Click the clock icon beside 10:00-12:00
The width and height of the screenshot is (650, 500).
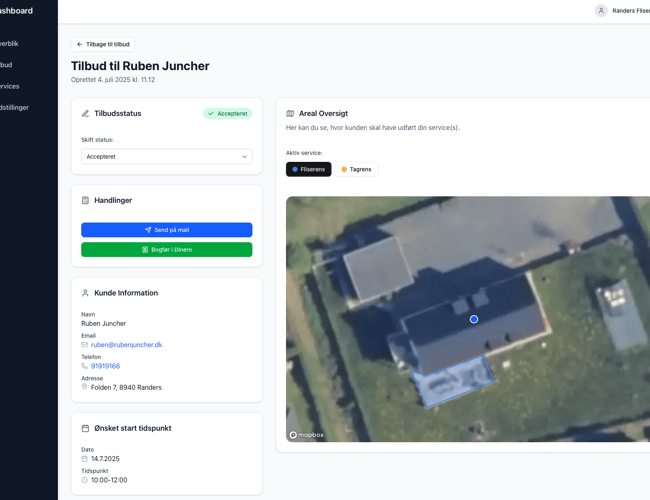[x=85, y=480]
